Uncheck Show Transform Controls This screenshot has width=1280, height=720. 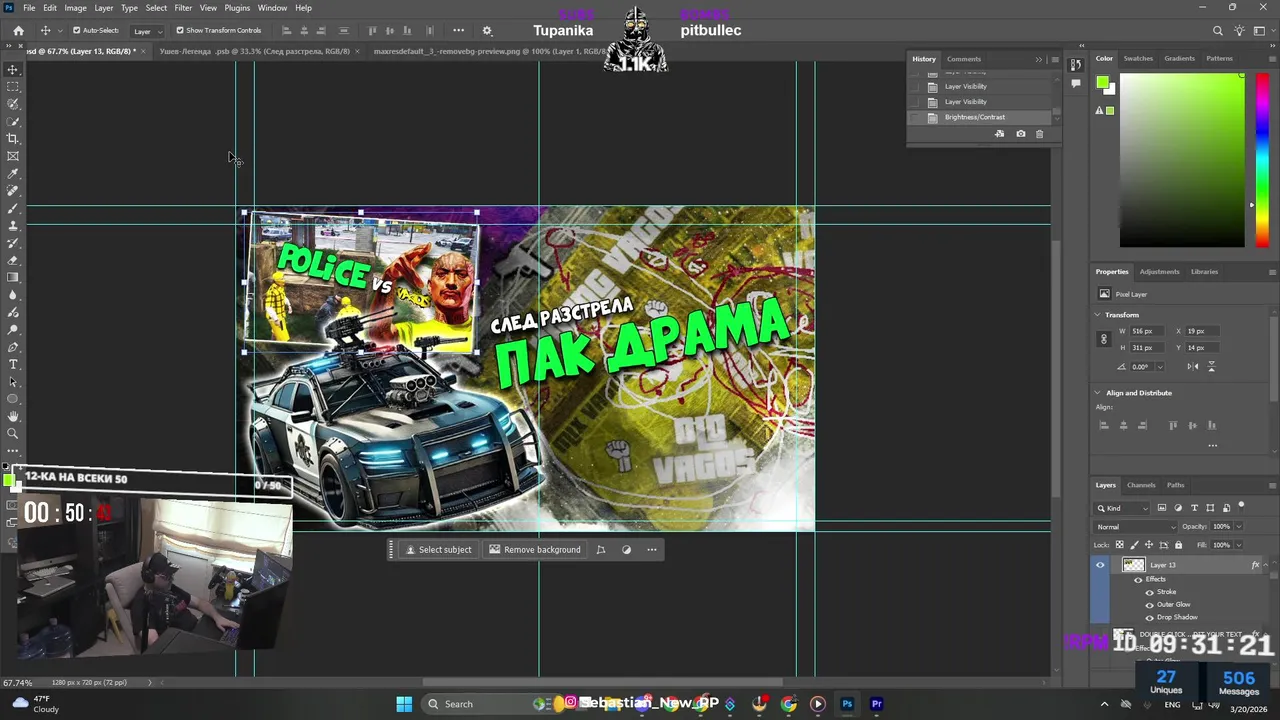pos(180,30)
